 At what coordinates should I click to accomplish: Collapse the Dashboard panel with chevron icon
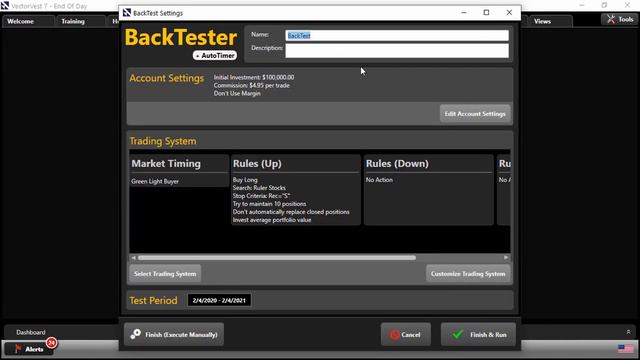(628, 332)
